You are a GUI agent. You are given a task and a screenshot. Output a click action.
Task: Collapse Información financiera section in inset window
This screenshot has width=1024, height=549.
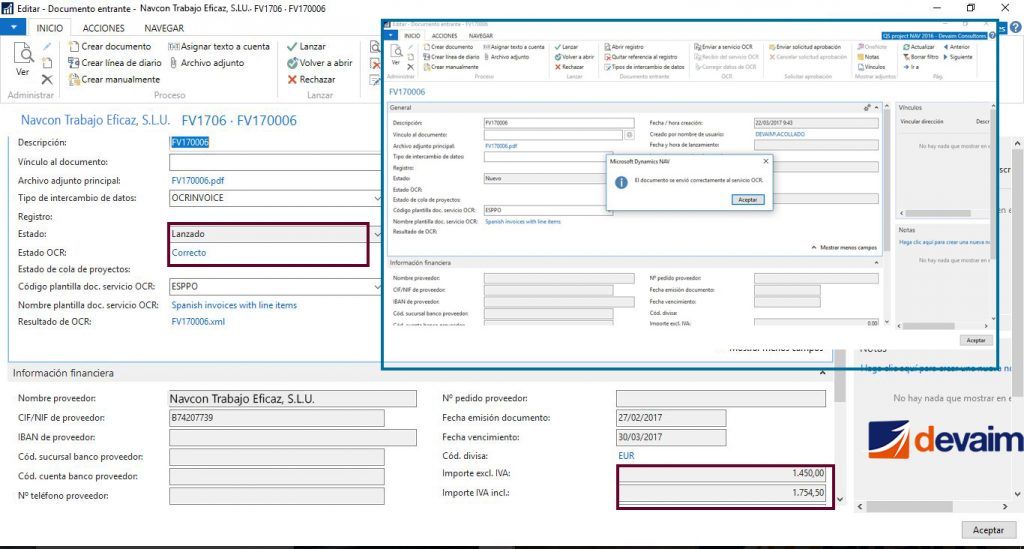[876, 262]
